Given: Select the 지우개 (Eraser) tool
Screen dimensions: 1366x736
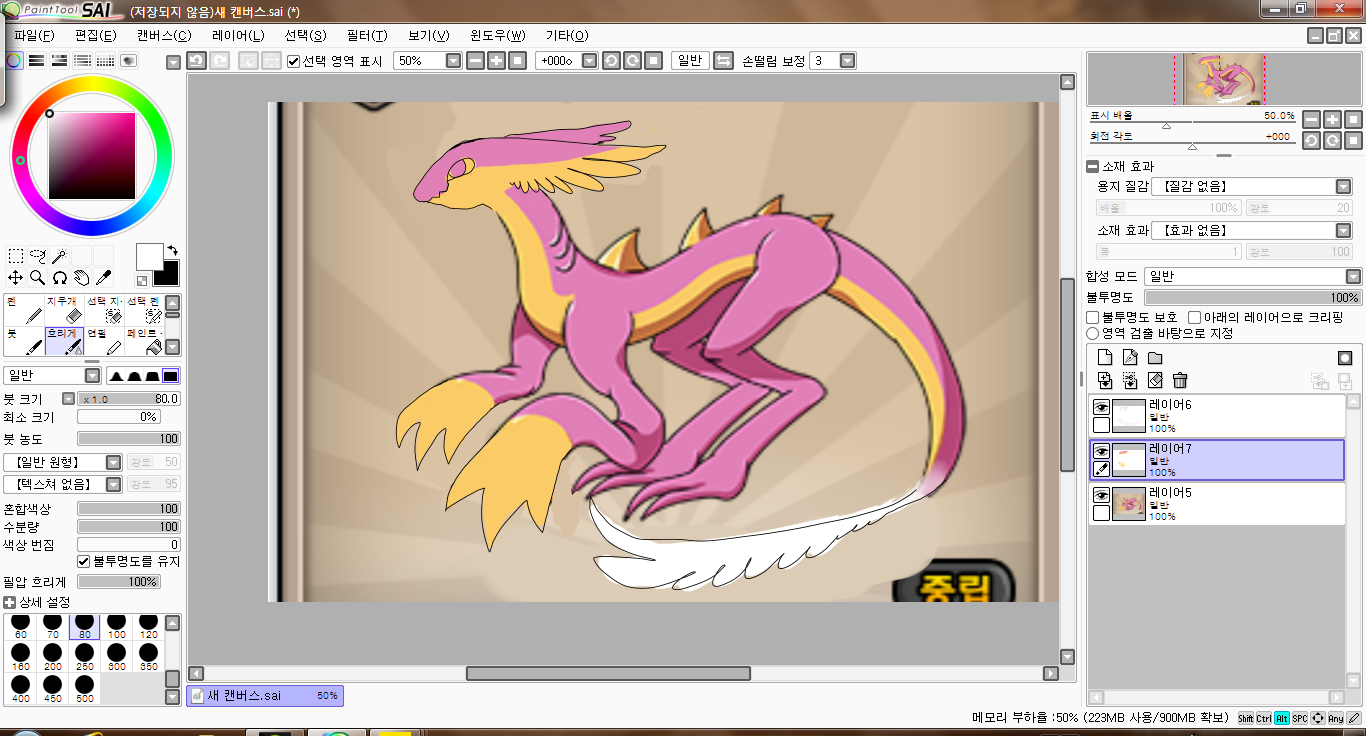Looking at the screenshot, I should point(66,310).
